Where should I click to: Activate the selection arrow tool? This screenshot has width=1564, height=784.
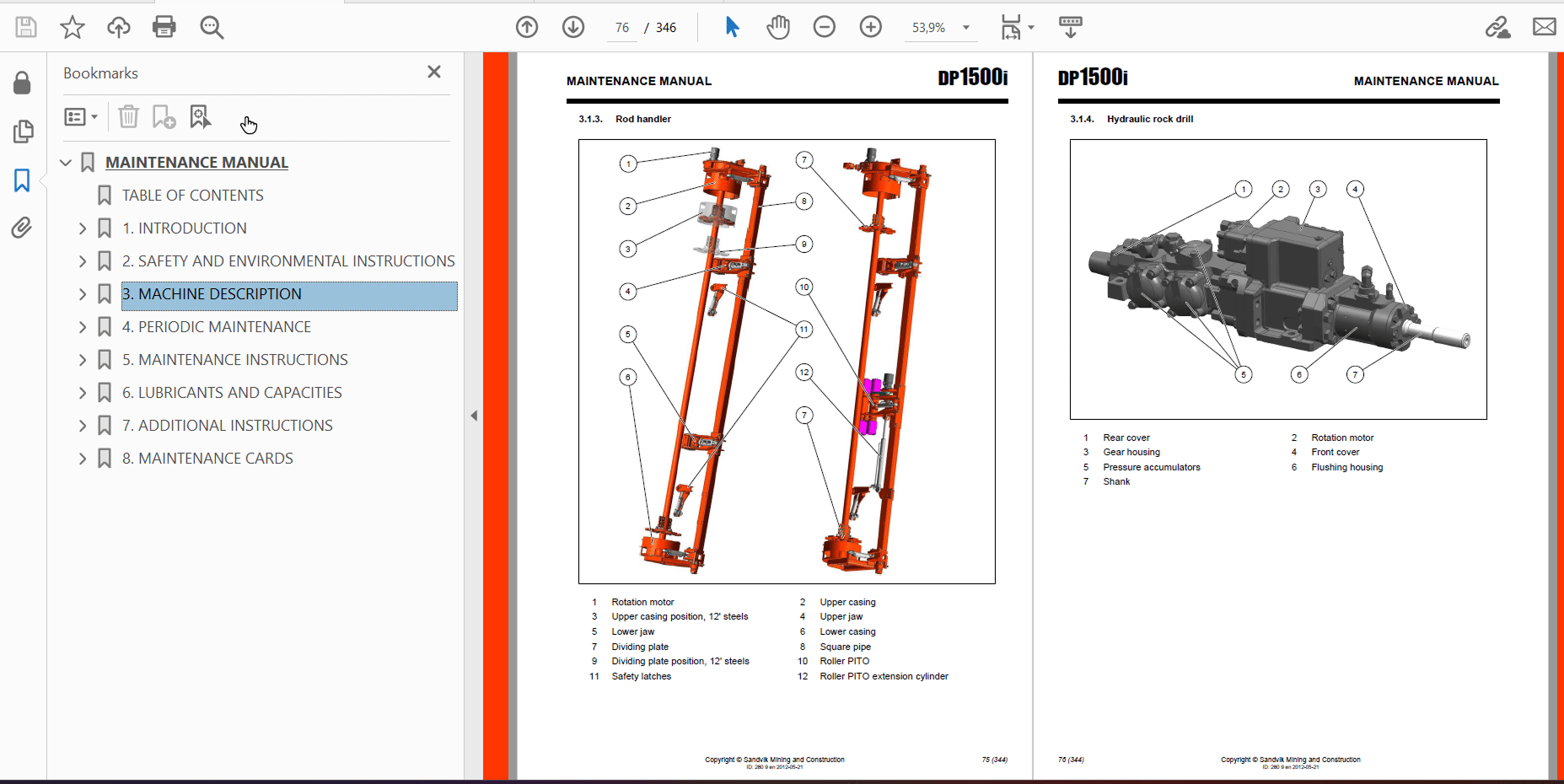[732, 27]
